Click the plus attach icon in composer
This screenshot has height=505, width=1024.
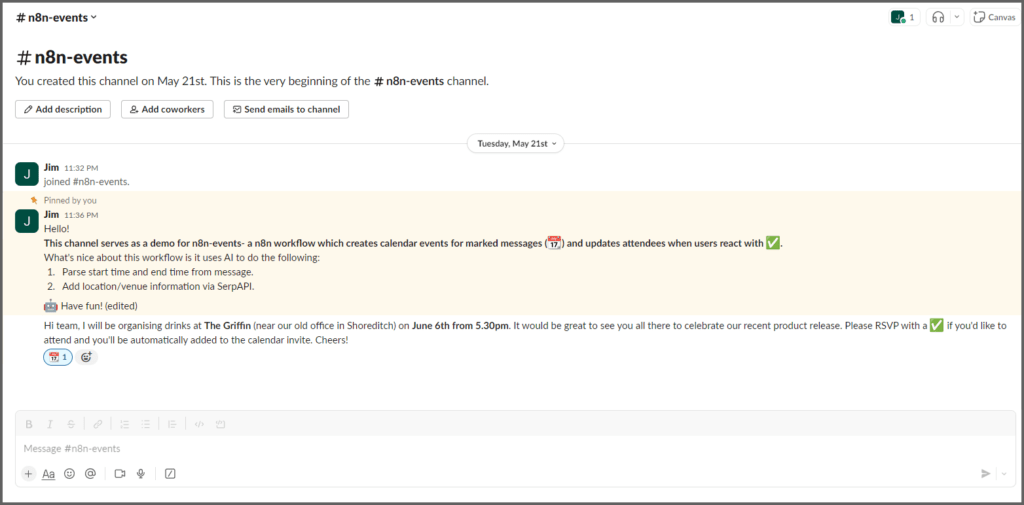[28, 474]
